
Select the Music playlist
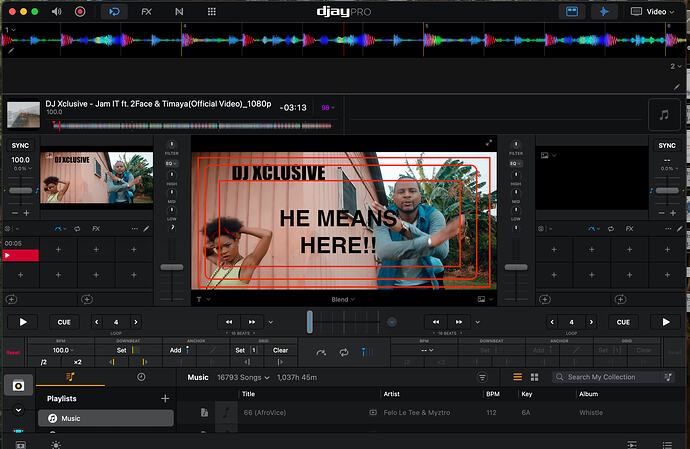[106, 418]
